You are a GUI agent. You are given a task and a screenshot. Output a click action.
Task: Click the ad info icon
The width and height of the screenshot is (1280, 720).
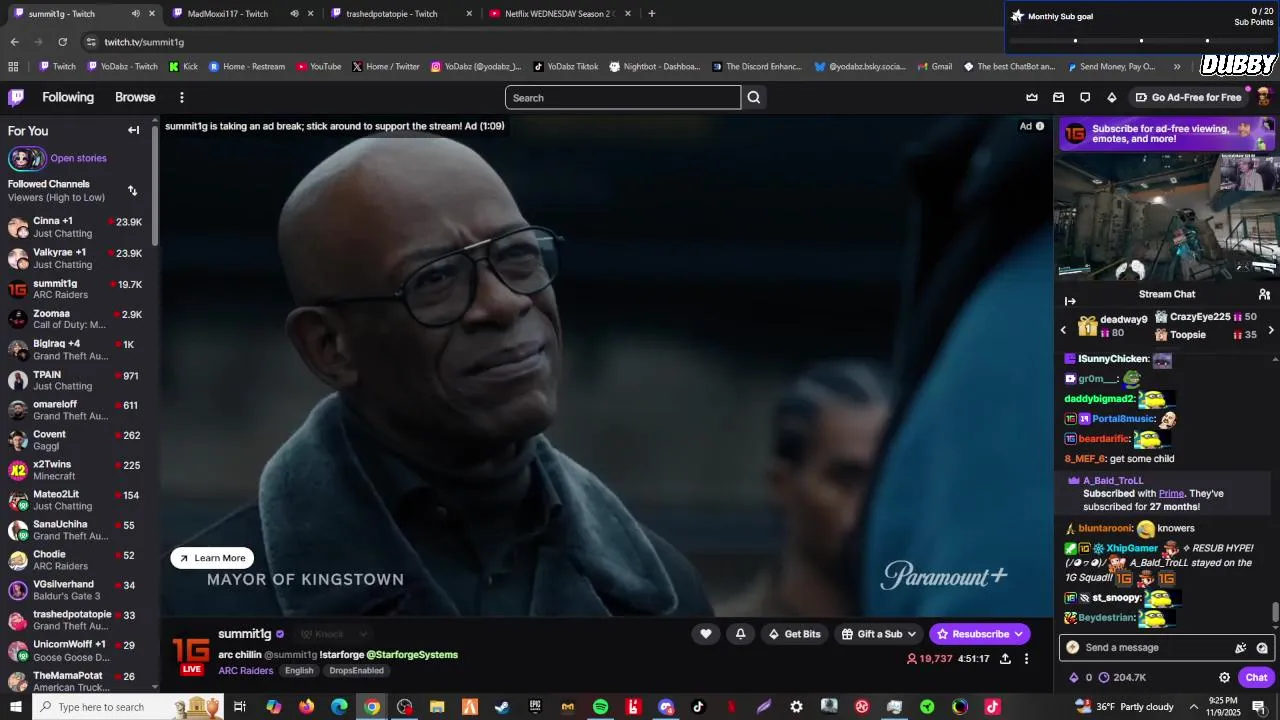click(x=1040, y=126)
